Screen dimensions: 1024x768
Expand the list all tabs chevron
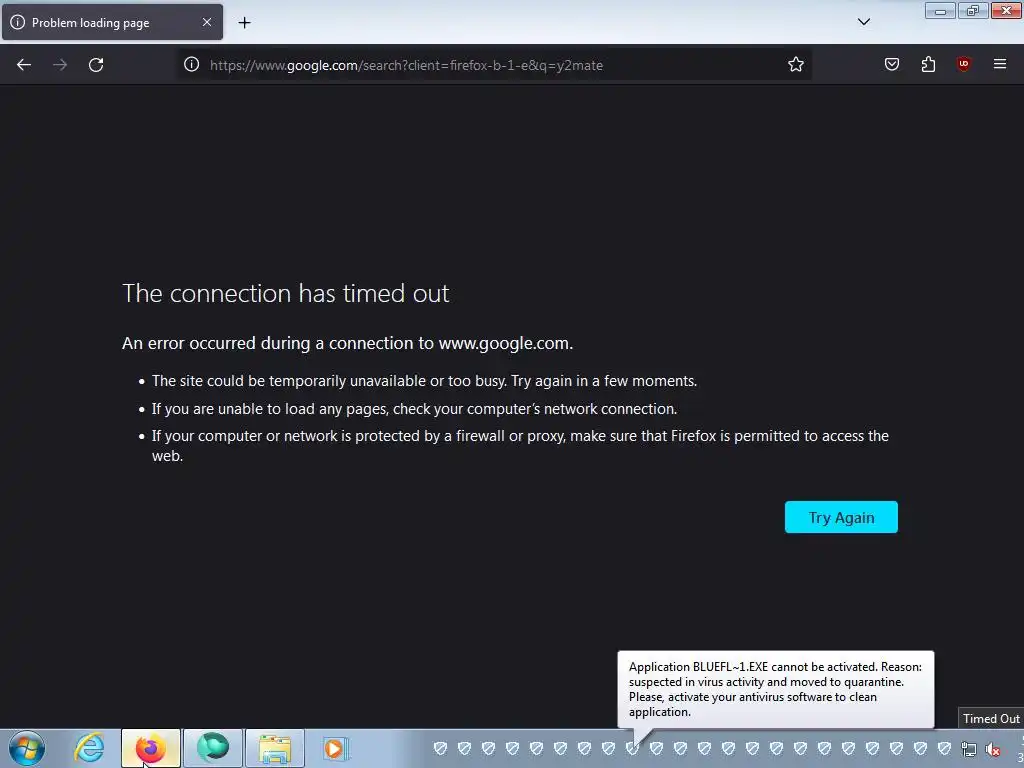click(863, 22)
